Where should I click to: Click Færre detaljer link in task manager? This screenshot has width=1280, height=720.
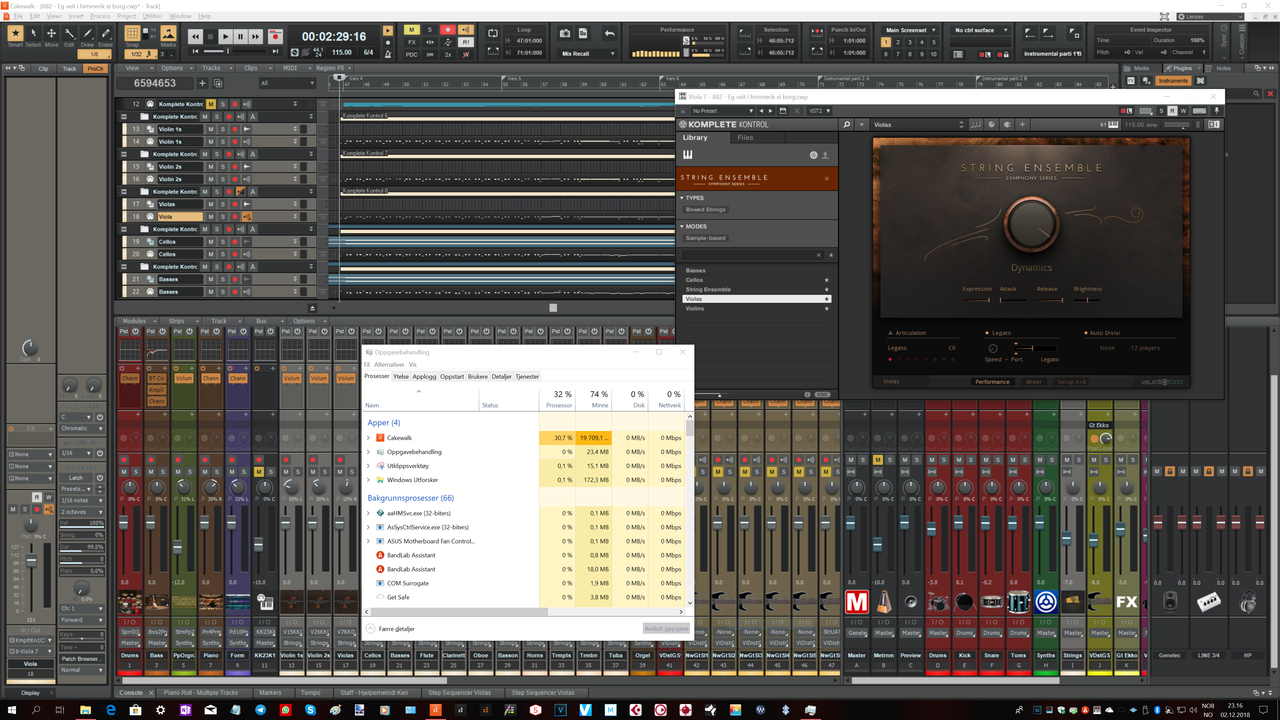(396, 629)
